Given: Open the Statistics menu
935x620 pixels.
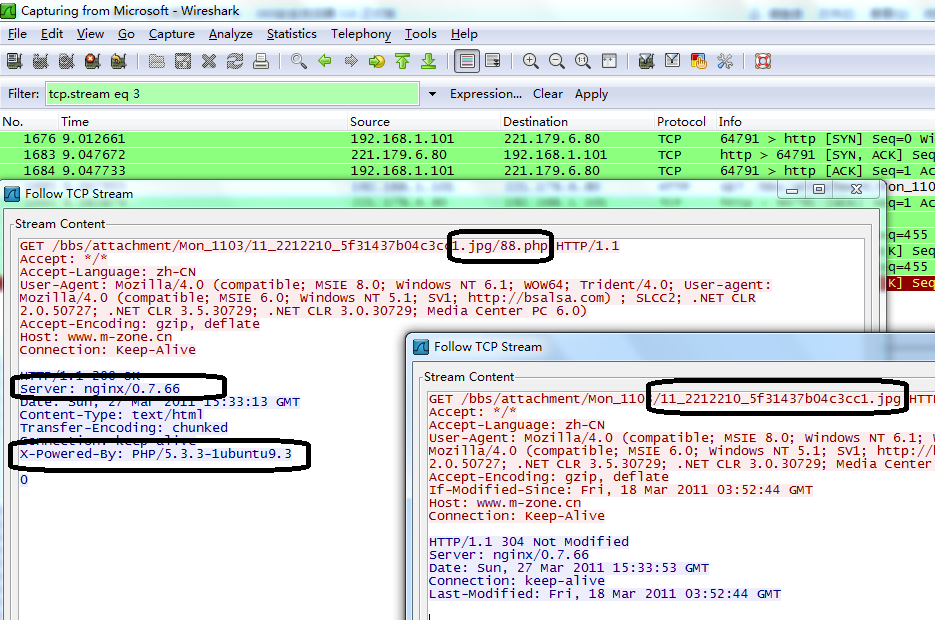Looking at the screenshot, I should coord(292,34).
